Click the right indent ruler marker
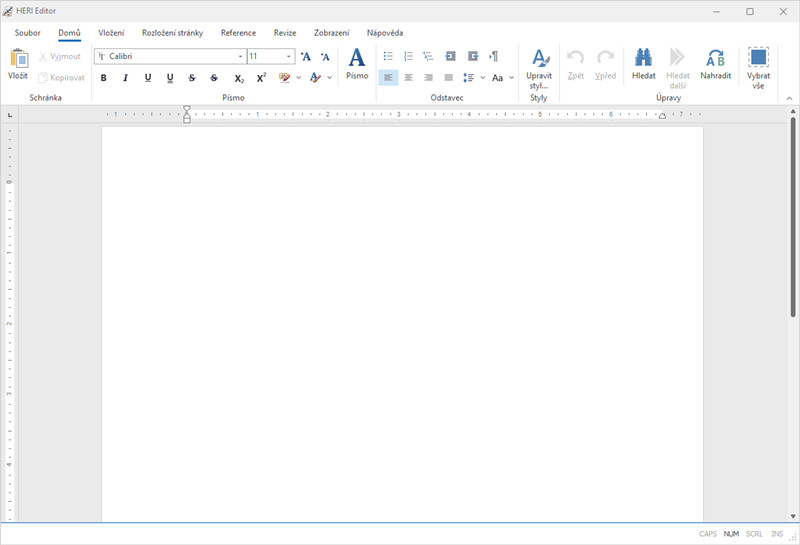 (x=662, y=116)
